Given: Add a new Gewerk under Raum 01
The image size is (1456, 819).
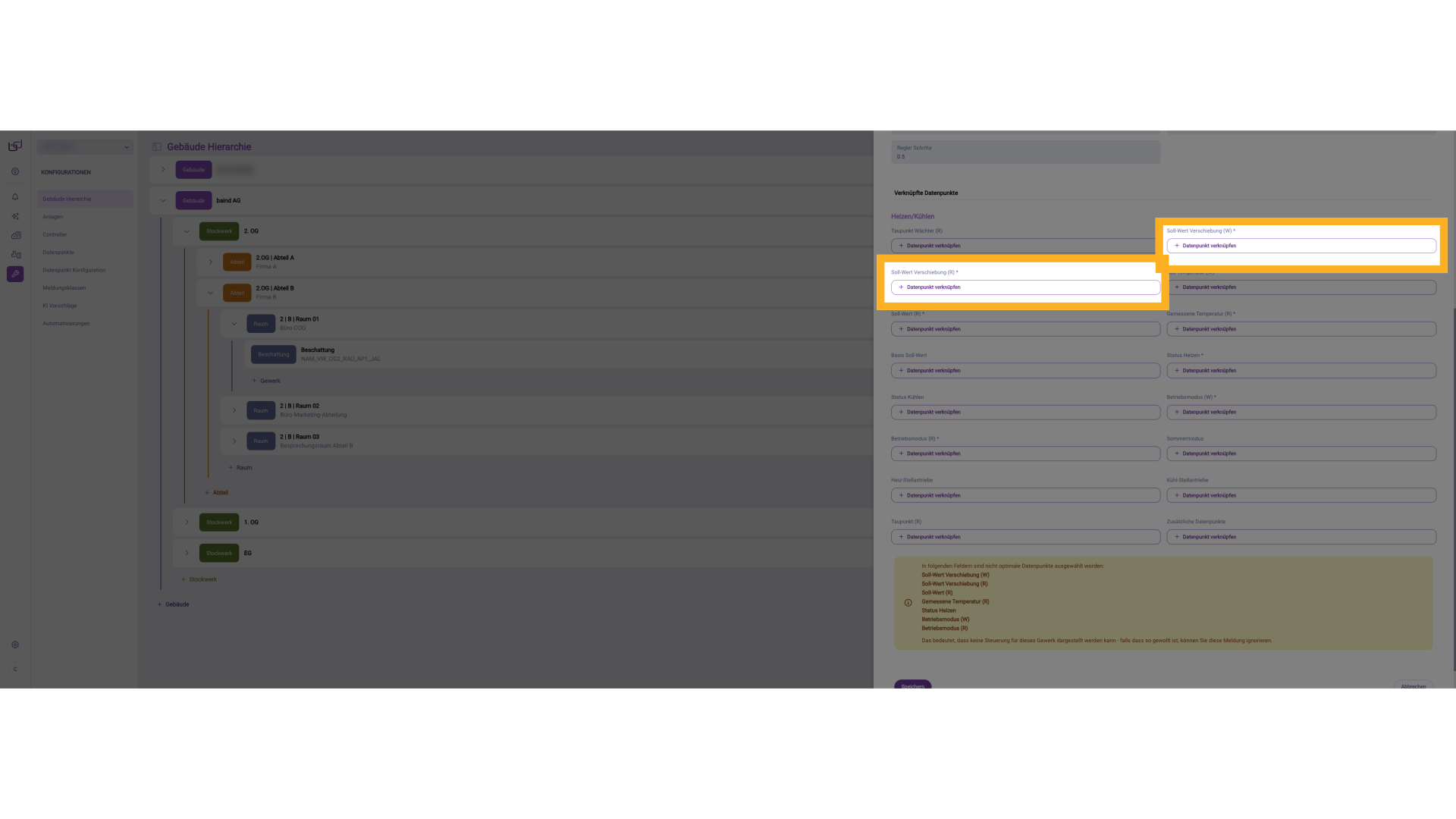Looking at the screenshot, I should click(x=266, y=381).
